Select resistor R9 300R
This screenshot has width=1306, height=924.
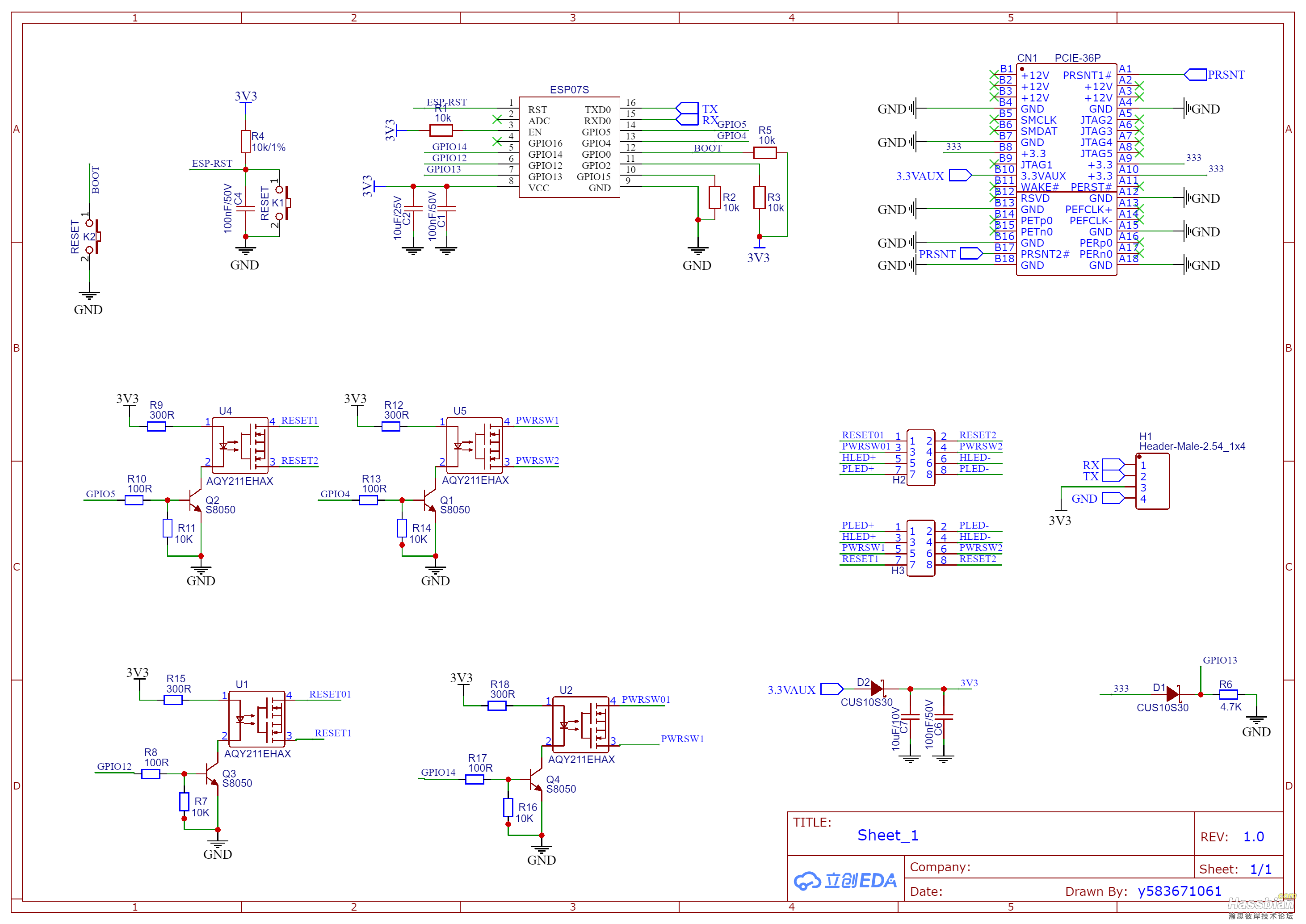point(156,426)
